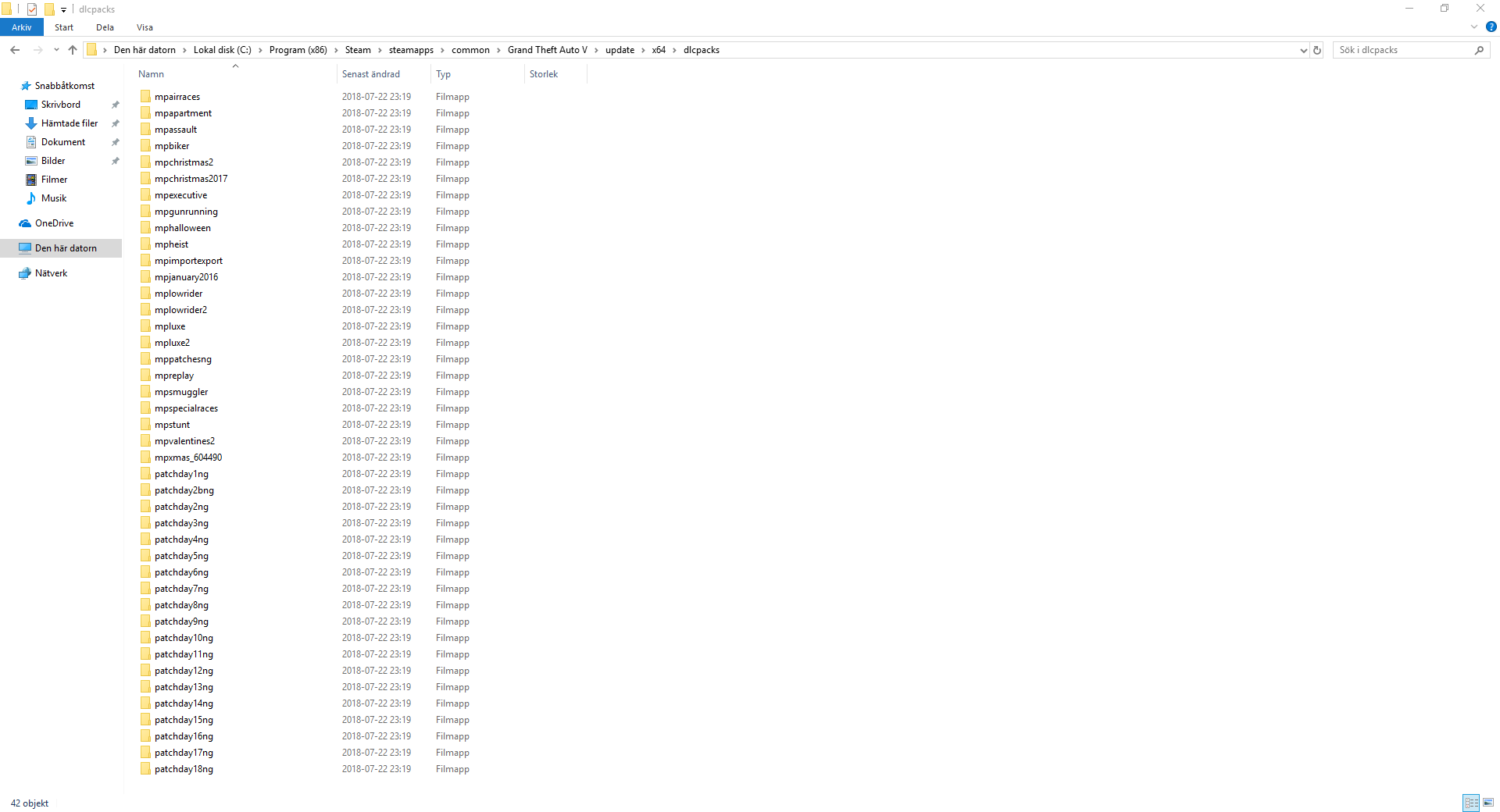Select the patchday18ng folder icon

[x=145, y=769]
